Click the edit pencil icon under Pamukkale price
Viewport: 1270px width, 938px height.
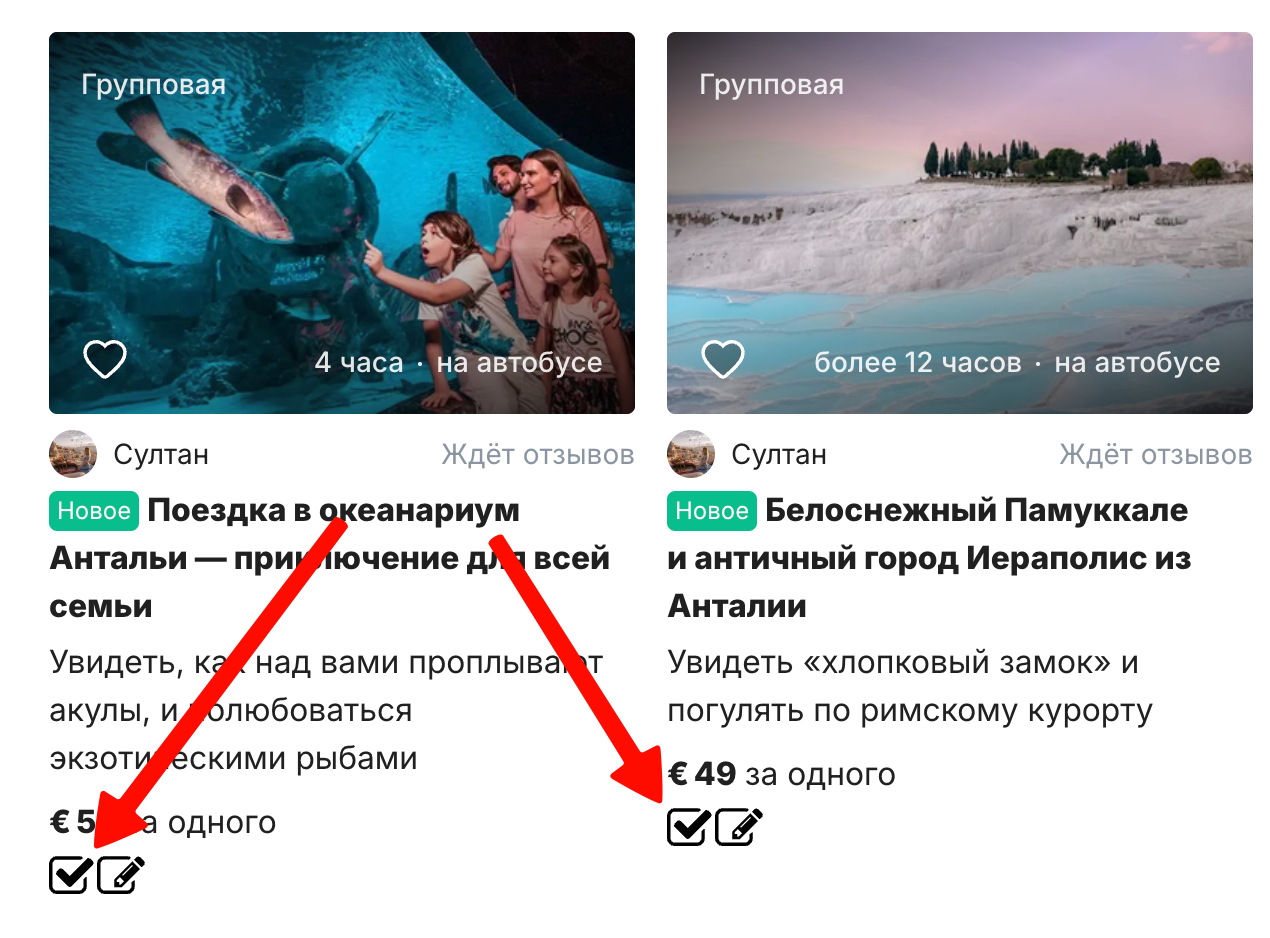tap(739, 827)
